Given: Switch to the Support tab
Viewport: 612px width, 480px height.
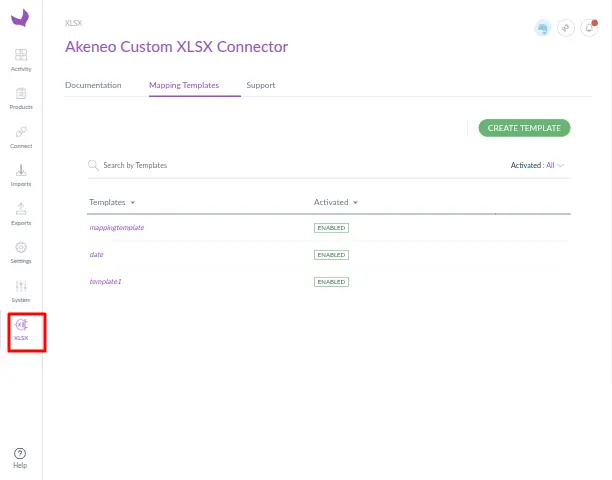Looking at the screenshot, I should pos(261,85).
